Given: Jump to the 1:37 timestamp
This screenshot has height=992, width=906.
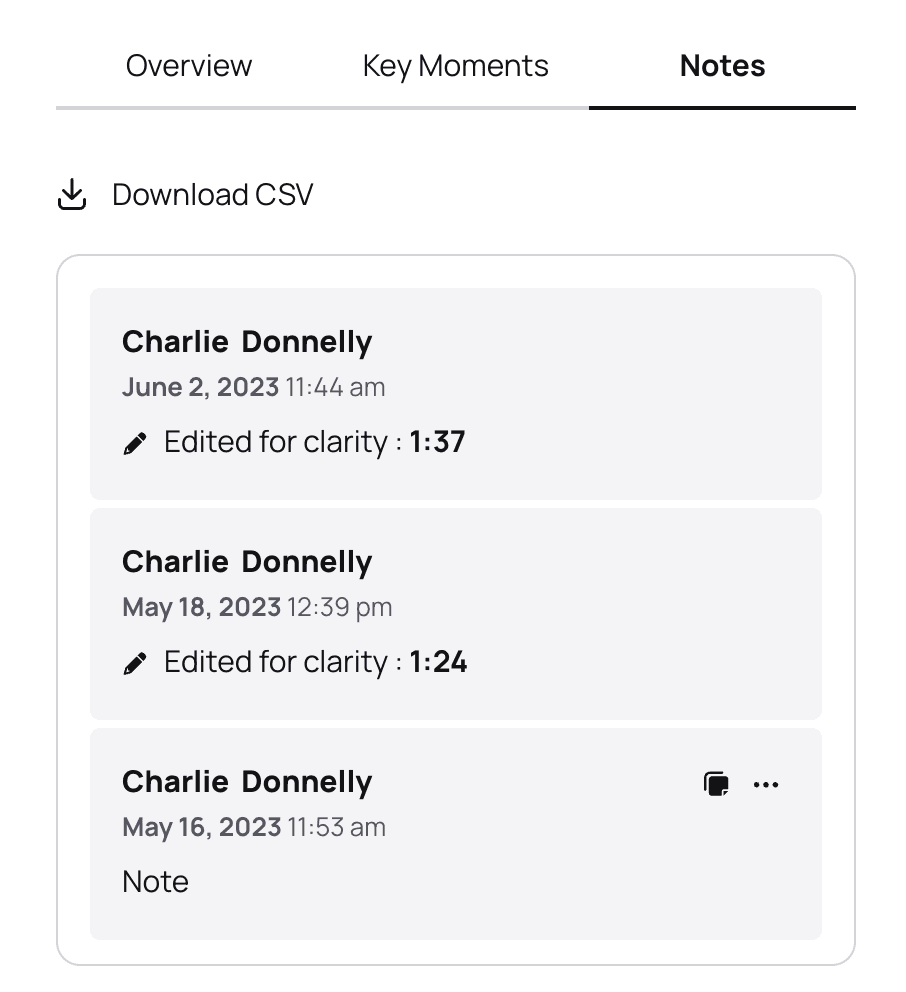Looking at the screenshot, I should click(x=437, y=442).
